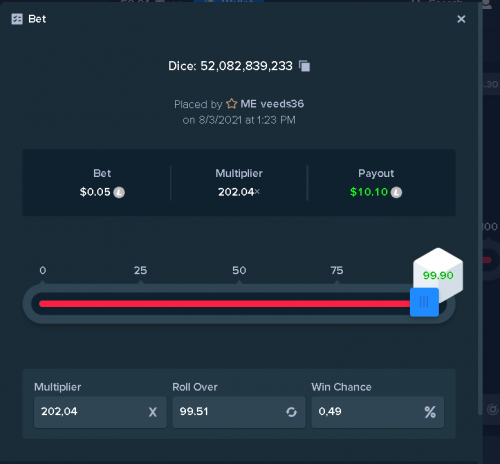Click the Bet header list icon
This screenshot has height=464, width=500.
click(x=17, y=19)
